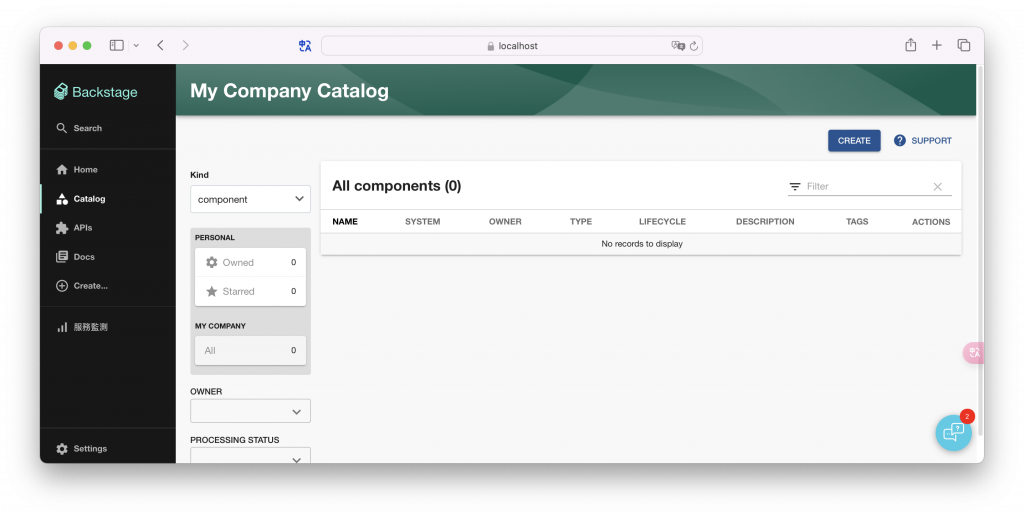Click the Starred star icon
Image resolution: width=1024 pixels, height=516 pixels.
tap(212, 291)
